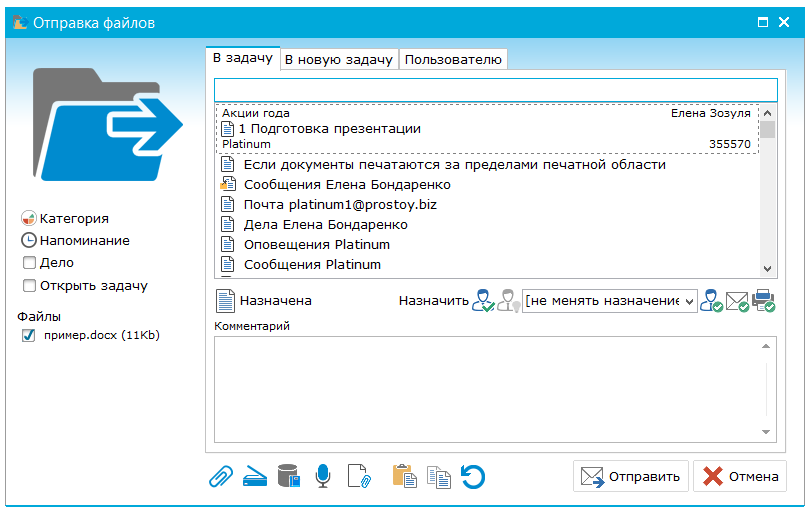Screen dimensions: 810x514
Task: Click the task number 355570
Action: pyautogui.click(x=729, y=144)
